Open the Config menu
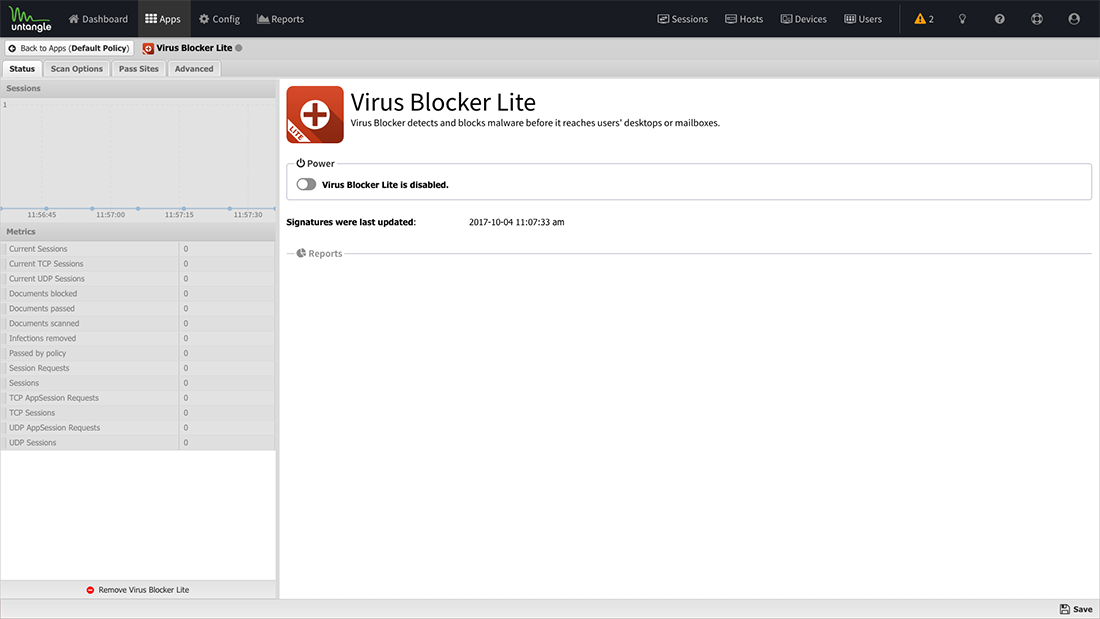The width and height of the screenshot is (1100, 619). (220, 19)
